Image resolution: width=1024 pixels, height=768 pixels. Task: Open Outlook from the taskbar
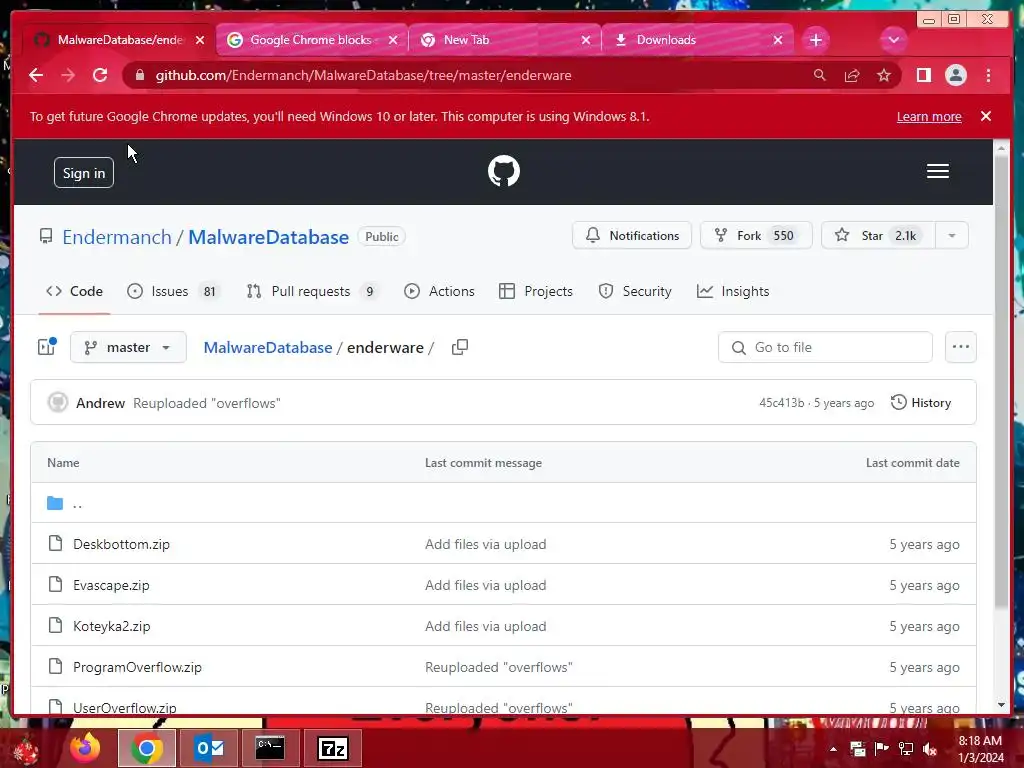coord(209,748)
